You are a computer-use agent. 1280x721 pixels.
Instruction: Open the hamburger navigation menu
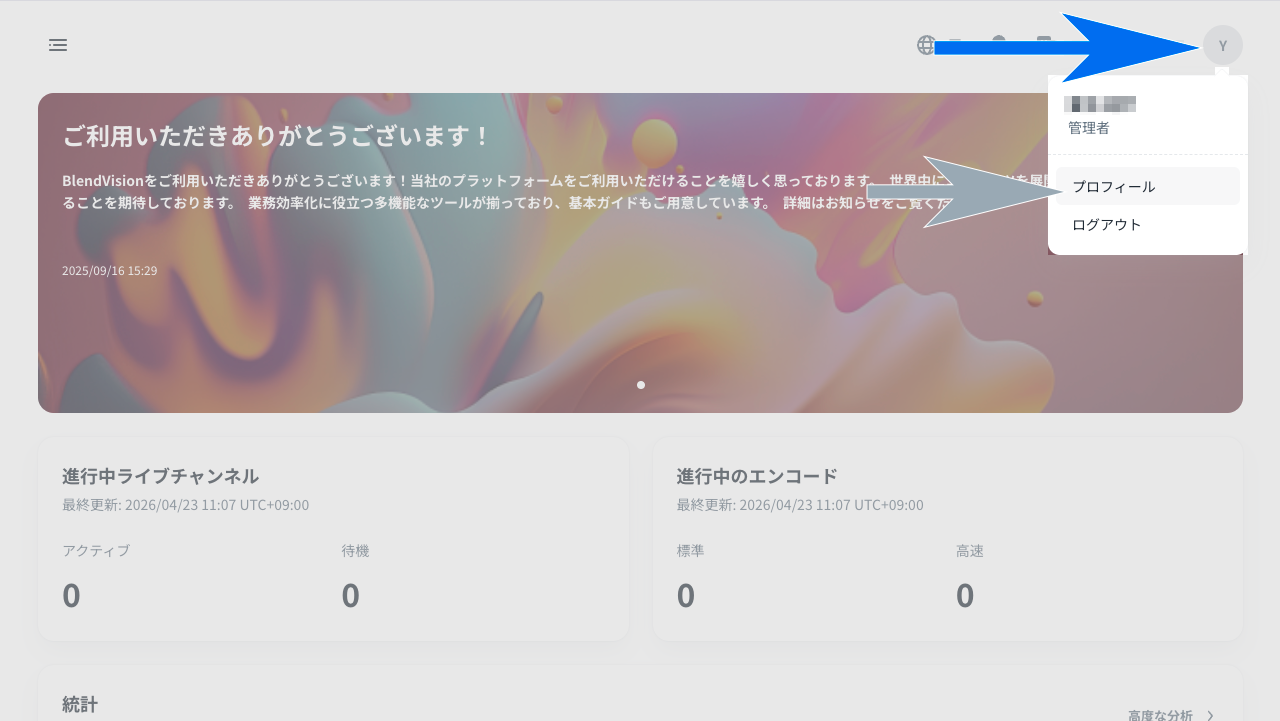coord(58,45)
